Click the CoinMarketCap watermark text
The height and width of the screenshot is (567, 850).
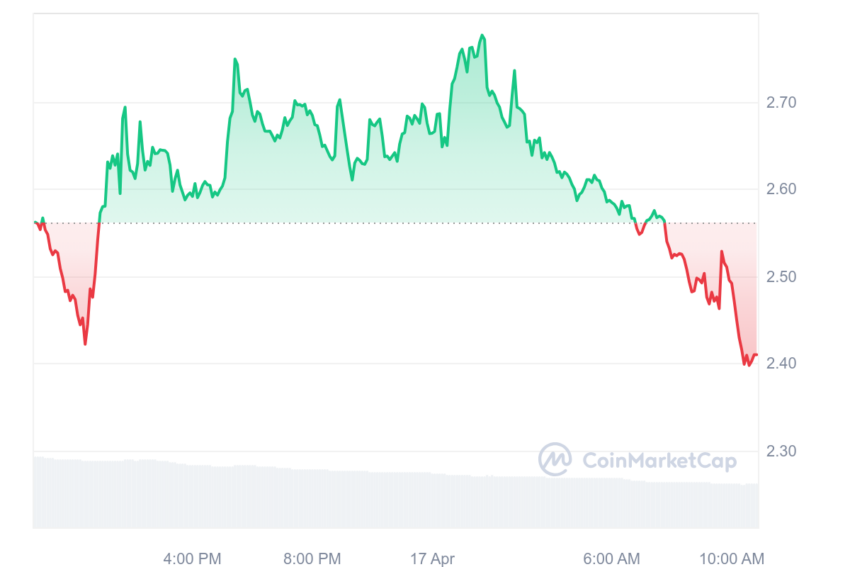[x=659, y=461]
